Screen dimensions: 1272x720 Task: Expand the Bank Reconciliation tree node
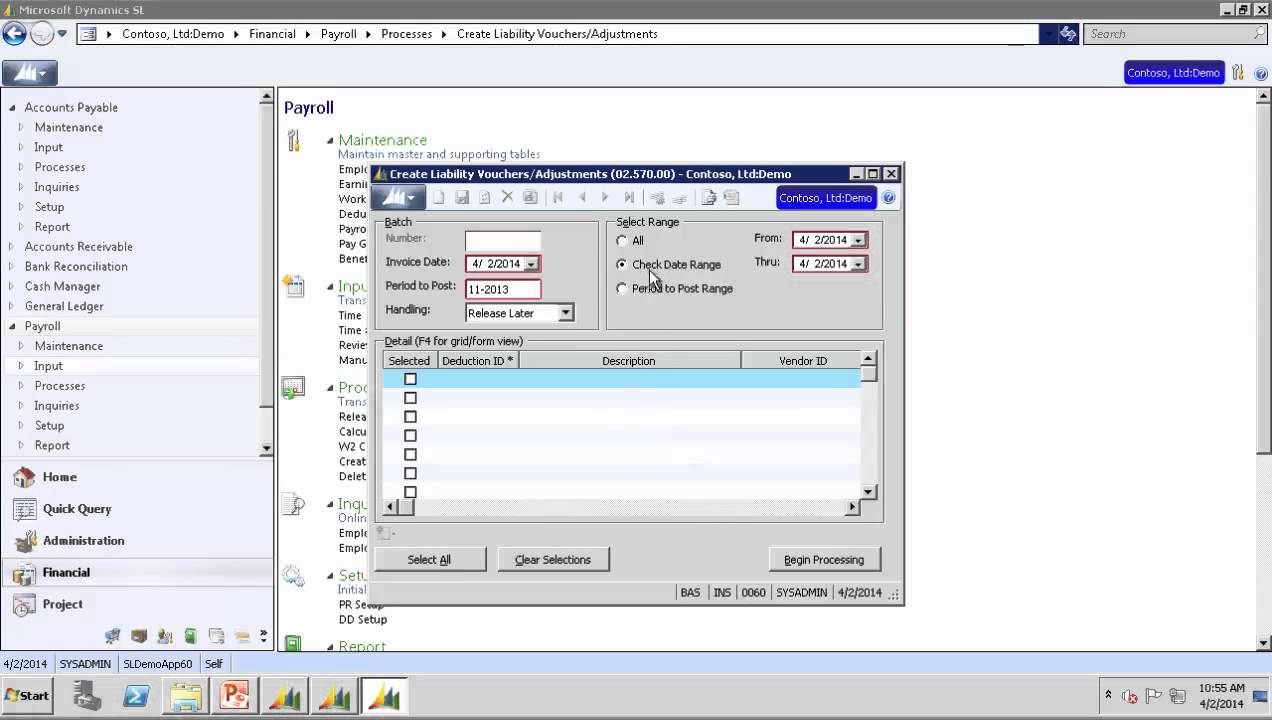[x=12, y=267]
